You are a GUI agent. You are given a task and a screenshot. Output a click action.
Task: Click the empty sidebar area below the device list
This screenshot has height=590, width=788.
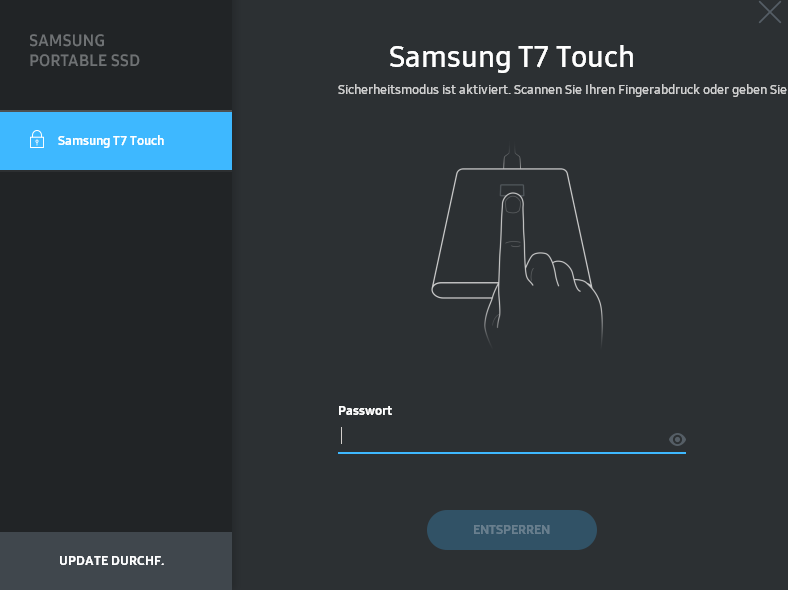116,351
